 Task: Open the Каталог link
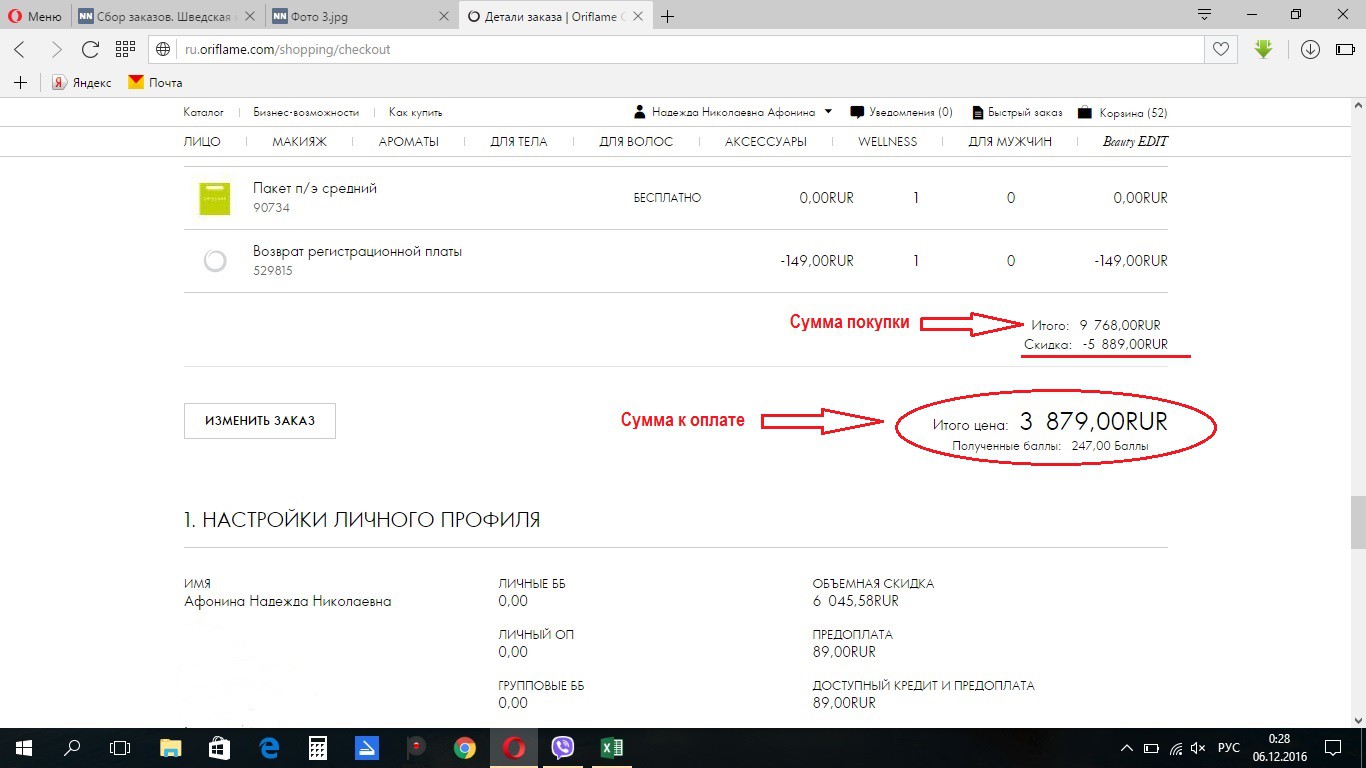pyautogui.click(x=204, y=113)
